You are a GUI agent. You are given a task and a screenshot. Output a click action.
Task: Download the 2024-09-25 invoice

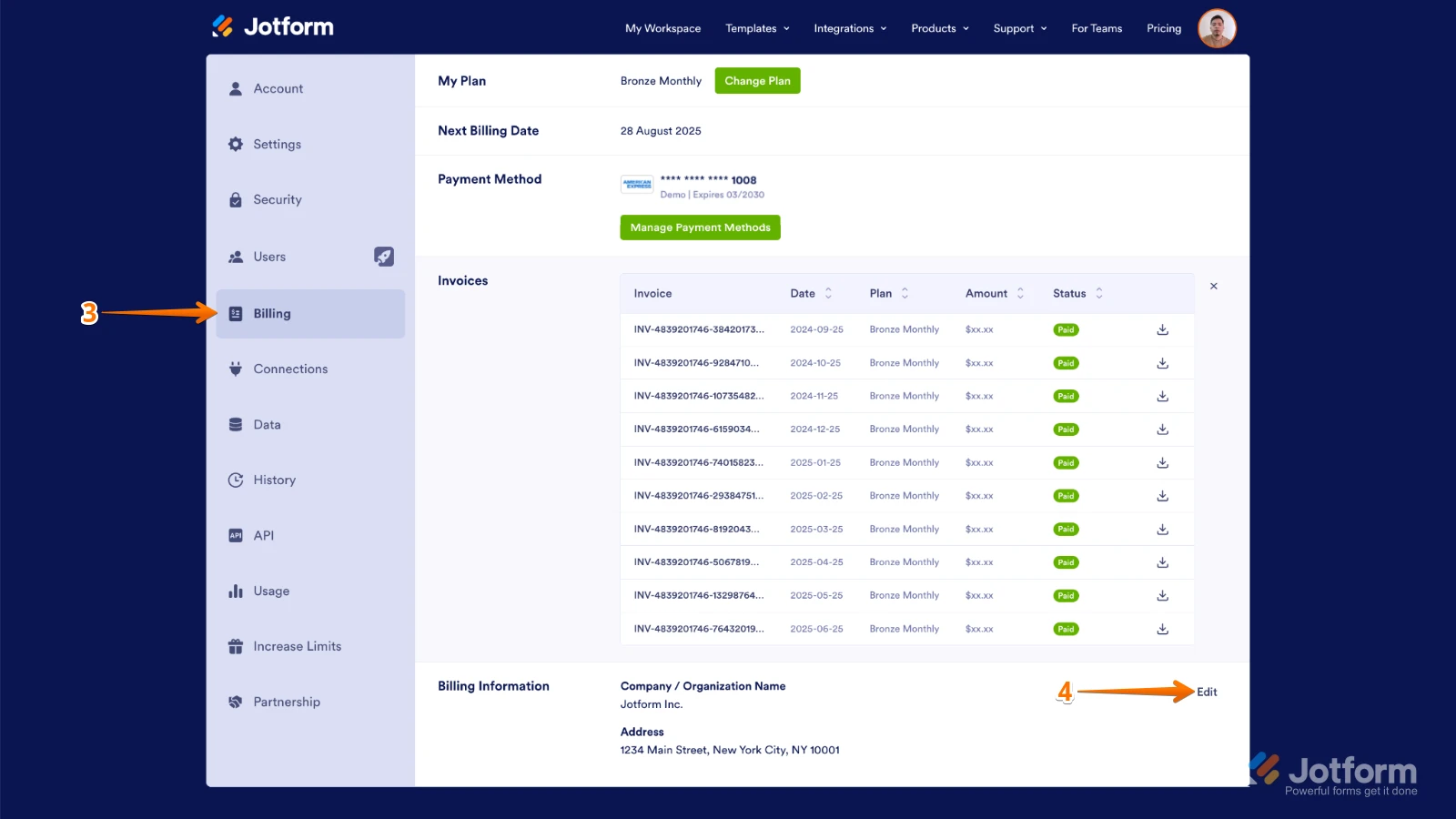(1162, 329)
